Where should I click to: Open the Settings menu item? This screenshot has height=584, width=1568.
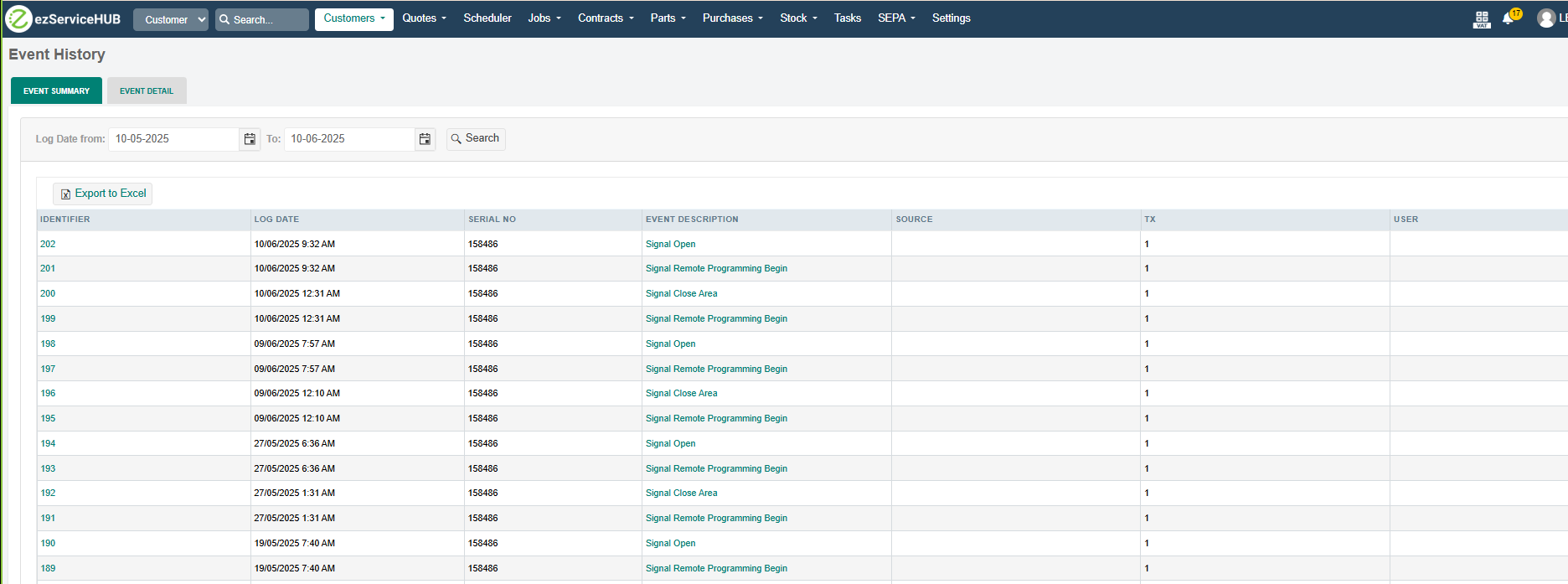951,18
